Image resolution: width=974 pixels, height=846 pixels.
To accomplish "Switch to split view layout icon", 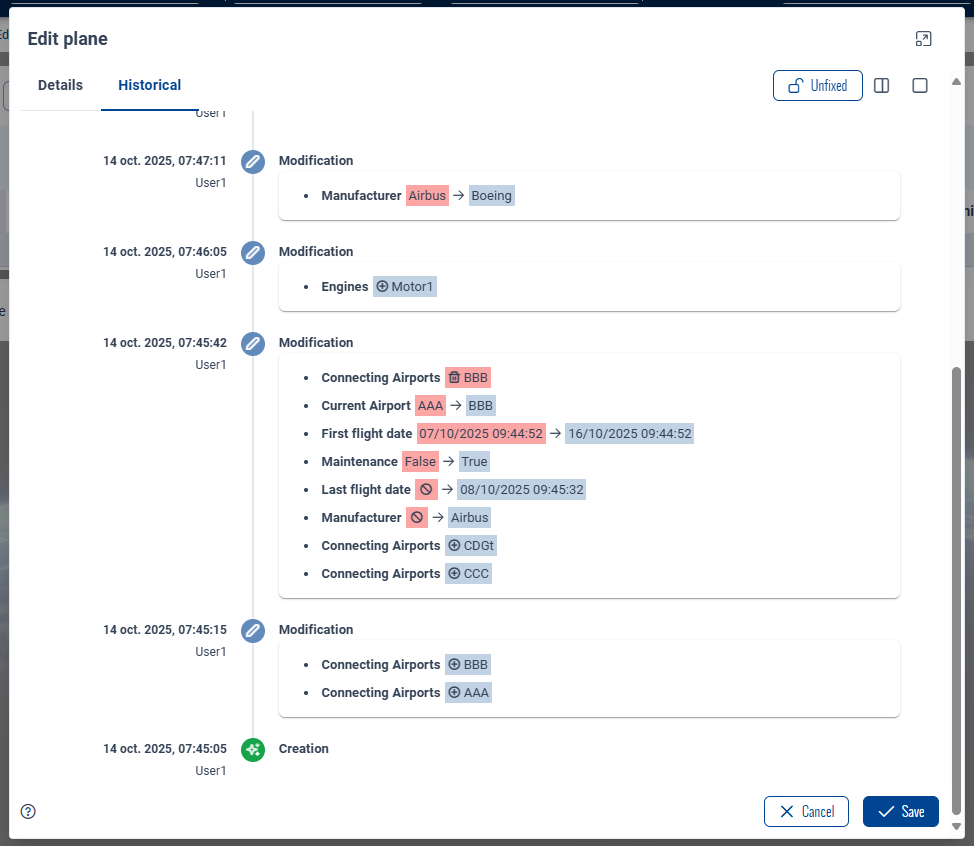I will tap(881, 86).
